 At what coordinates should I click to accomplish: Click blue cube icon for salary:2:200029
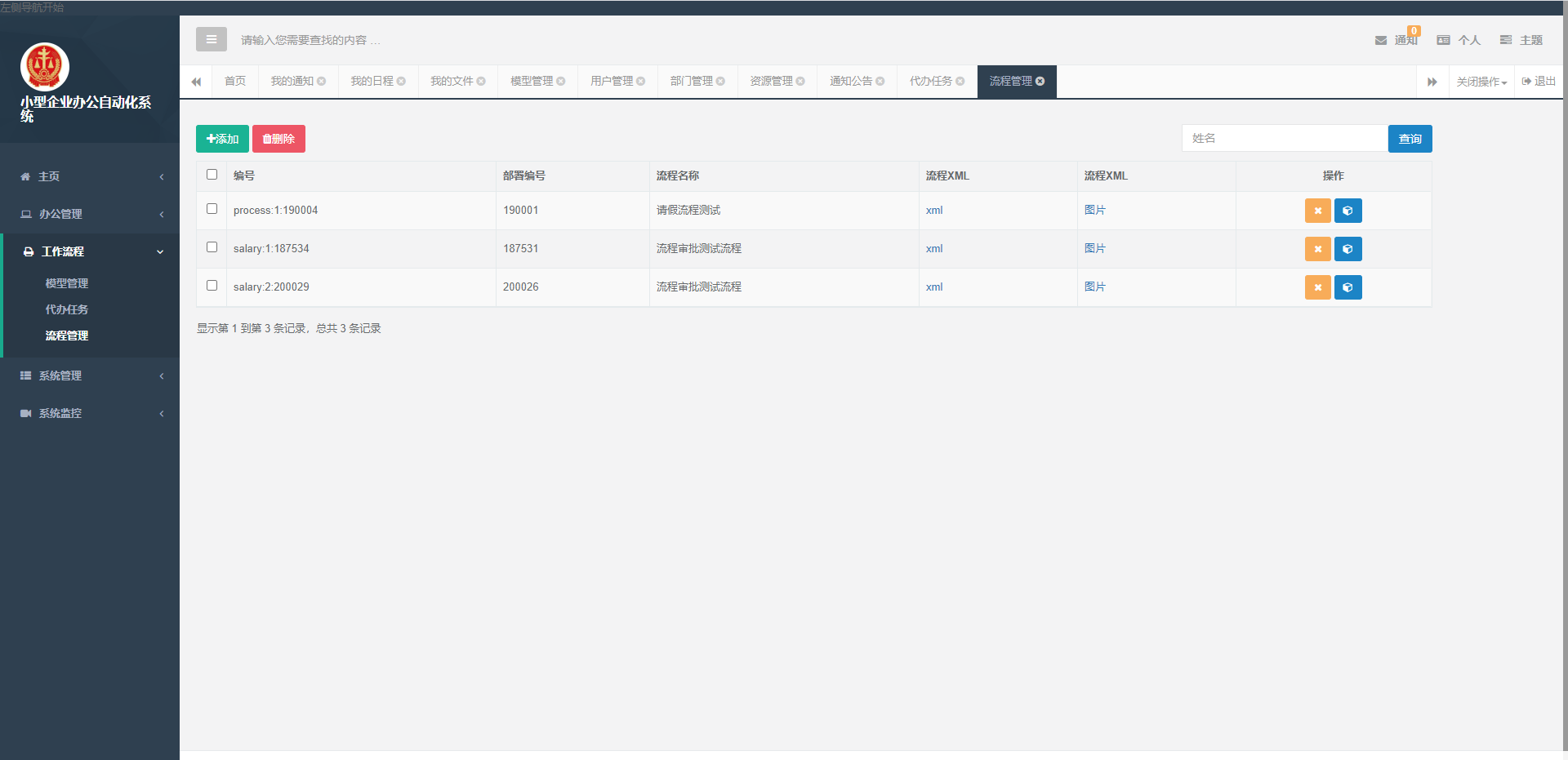coord(1348,287)
